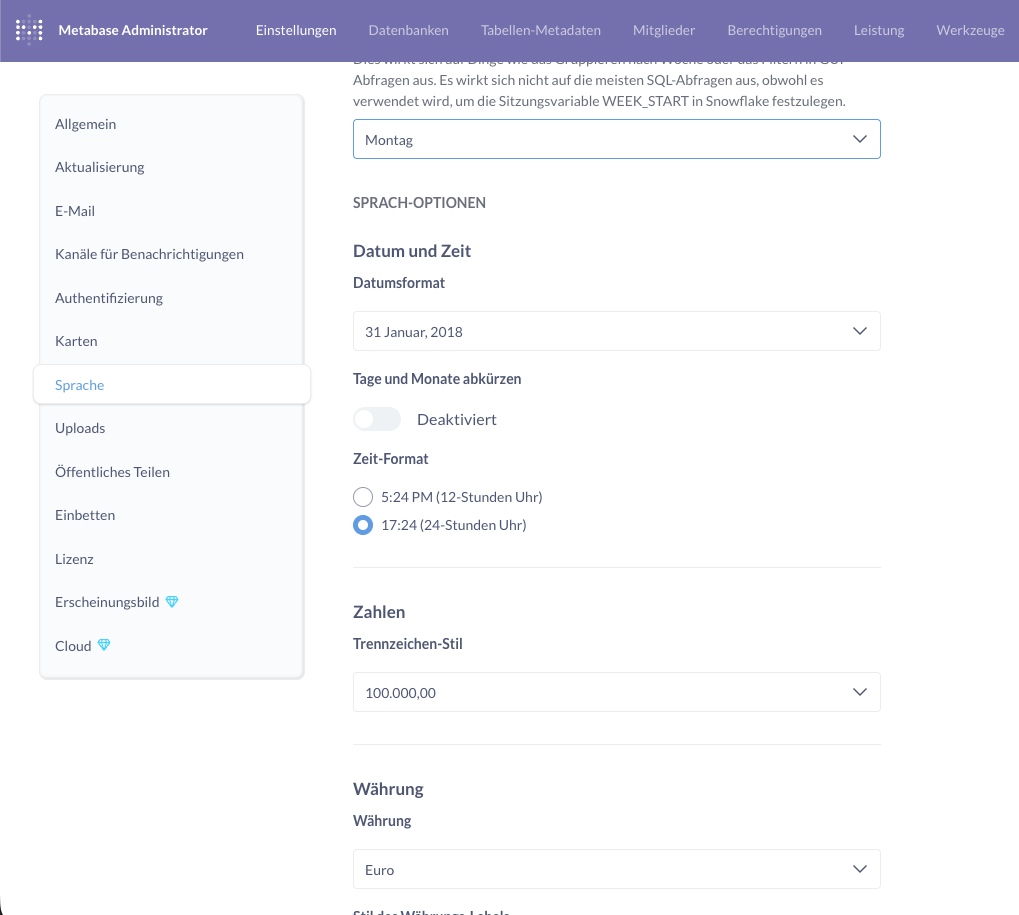Click the diamond icon next to Erscheinungsbild
Screen dimensions: 1019x915
click(x=172, y=602)
